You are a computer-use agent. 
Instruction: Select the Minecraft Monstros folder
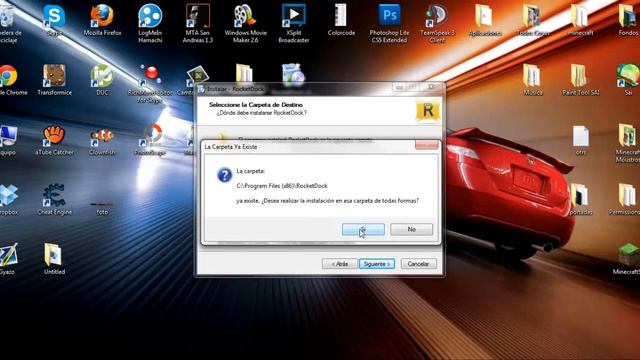(x=628, y=144)
